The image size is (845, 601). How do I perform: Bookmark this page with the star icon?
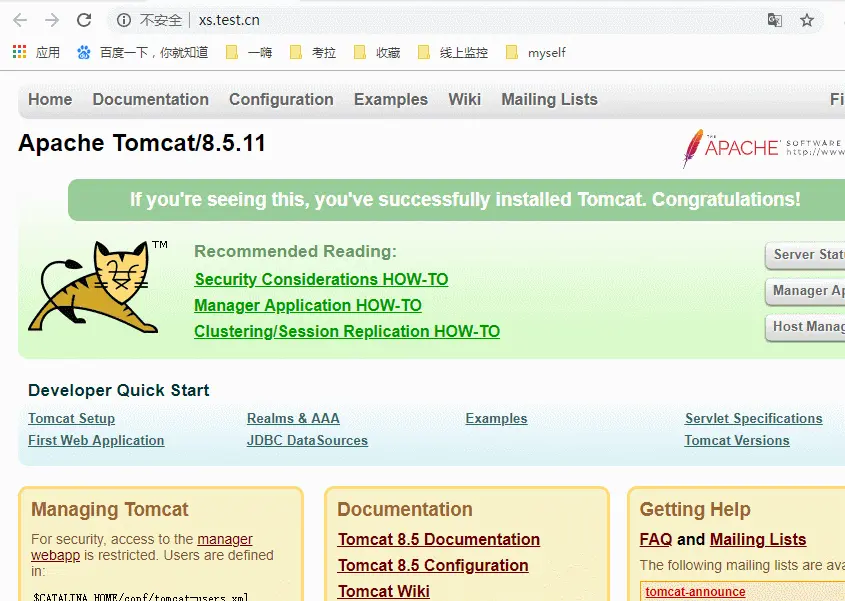[807, 20]
